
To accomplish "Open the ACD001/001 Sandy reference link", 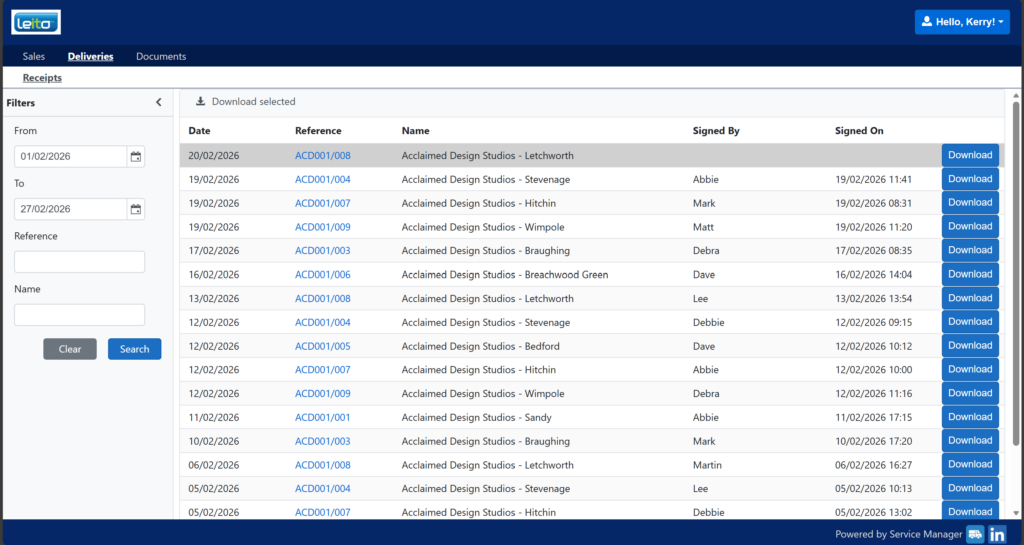I will click(x=322, y=417).
